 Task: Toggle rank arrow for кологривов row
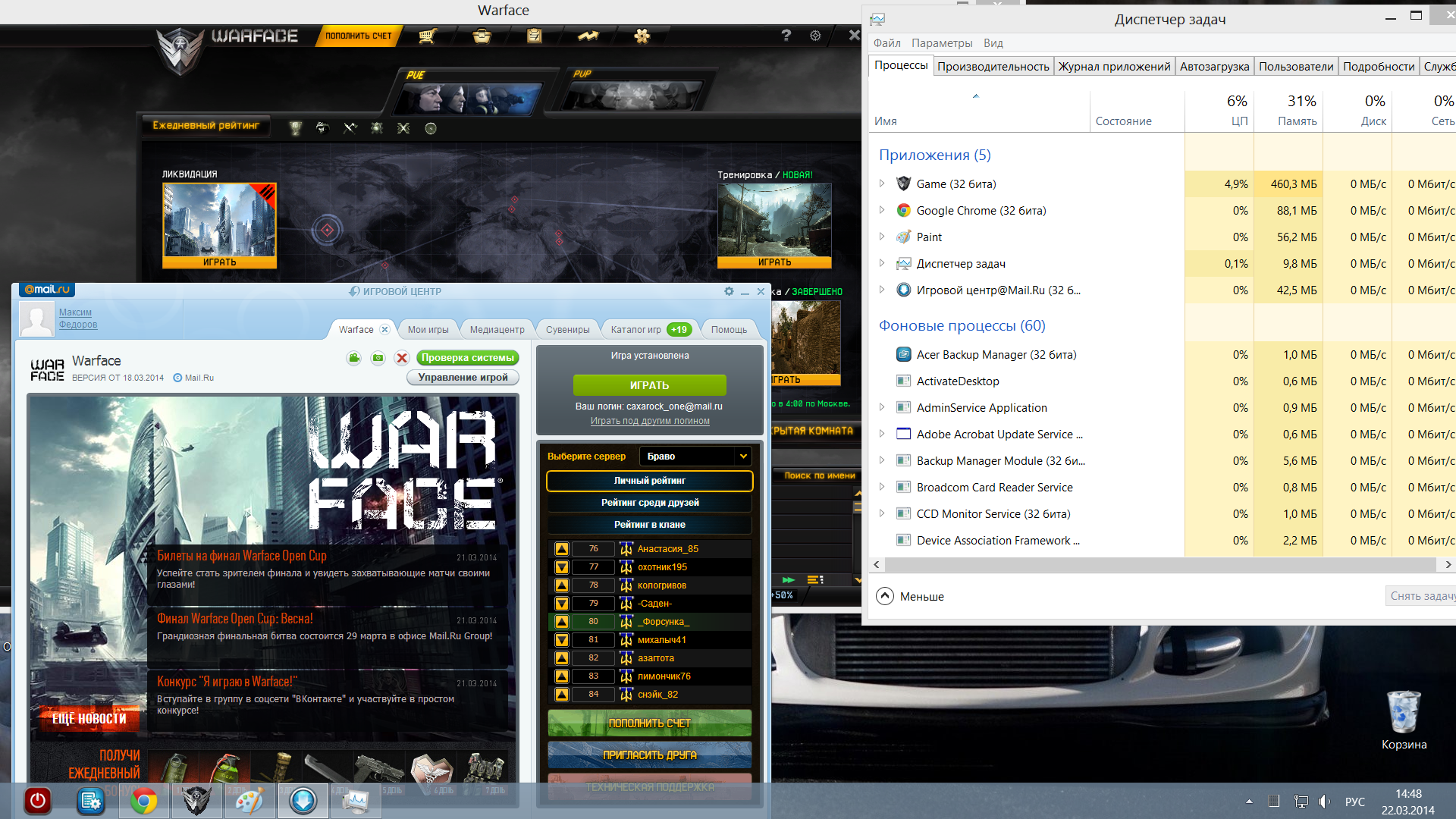(x=562, y=585)
